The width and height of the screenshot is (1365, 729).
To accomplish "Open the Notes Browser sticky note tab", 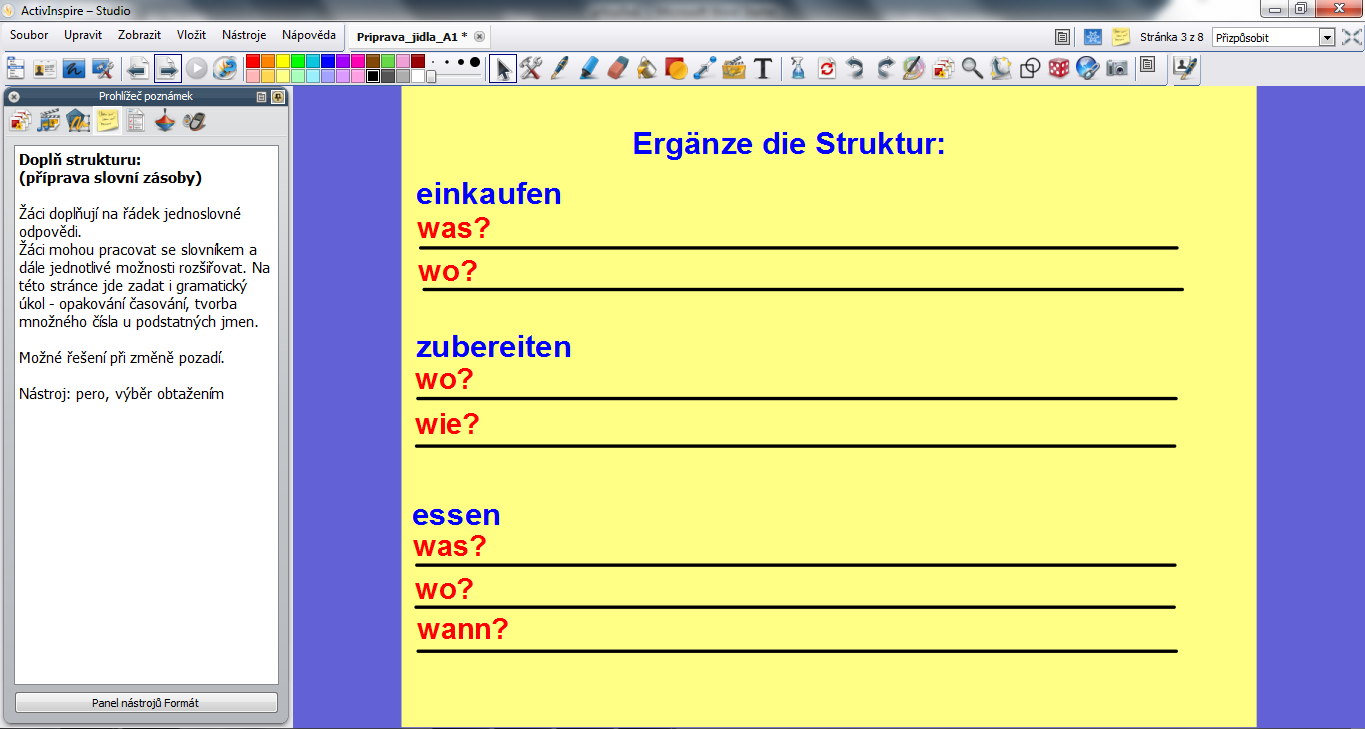I will click(107, 121).
